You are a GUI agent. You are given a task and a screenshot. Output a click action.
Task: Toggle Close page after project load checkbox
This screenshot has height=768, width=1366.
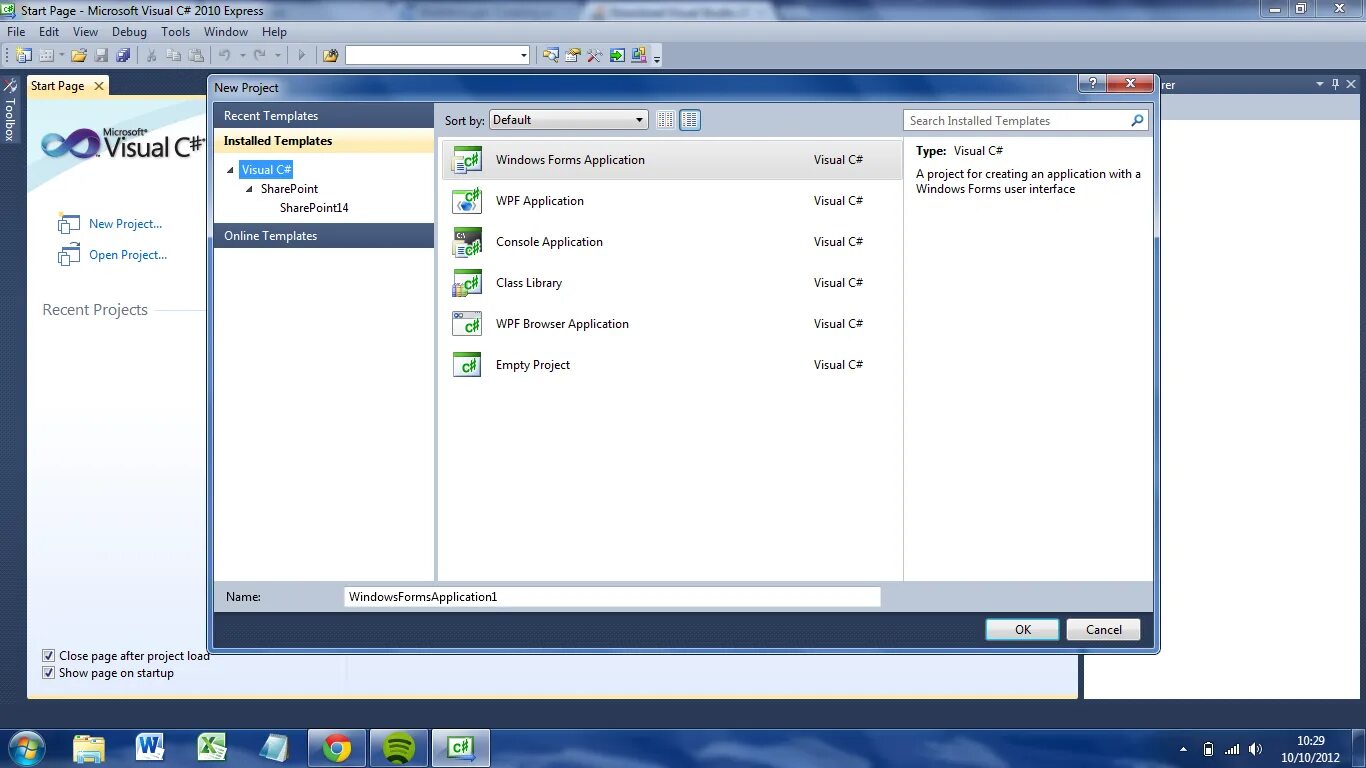tap(48, 656)
